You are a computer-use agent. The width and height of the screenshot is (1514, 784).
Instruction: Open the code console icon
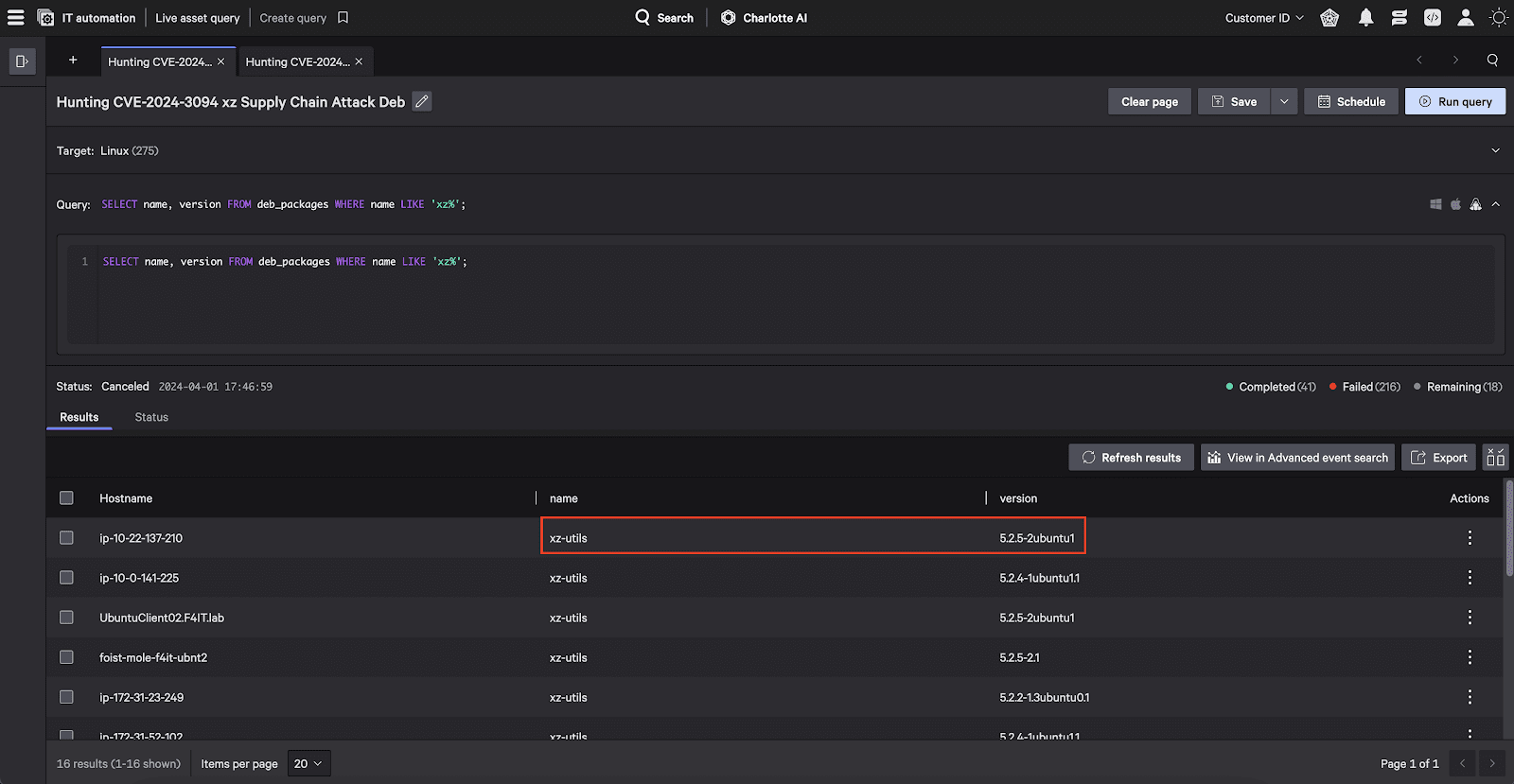[1433, 17]
